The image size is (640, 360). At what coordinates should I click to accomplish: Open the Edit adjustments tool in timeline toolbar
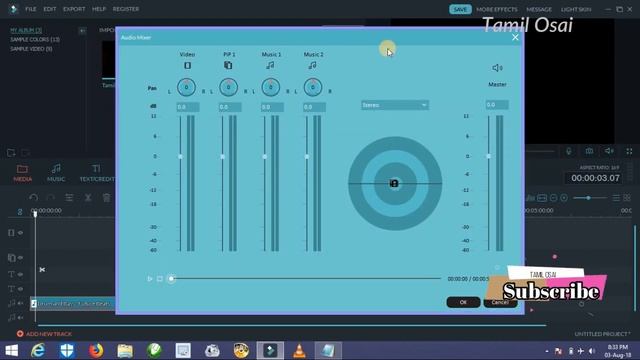69,198
